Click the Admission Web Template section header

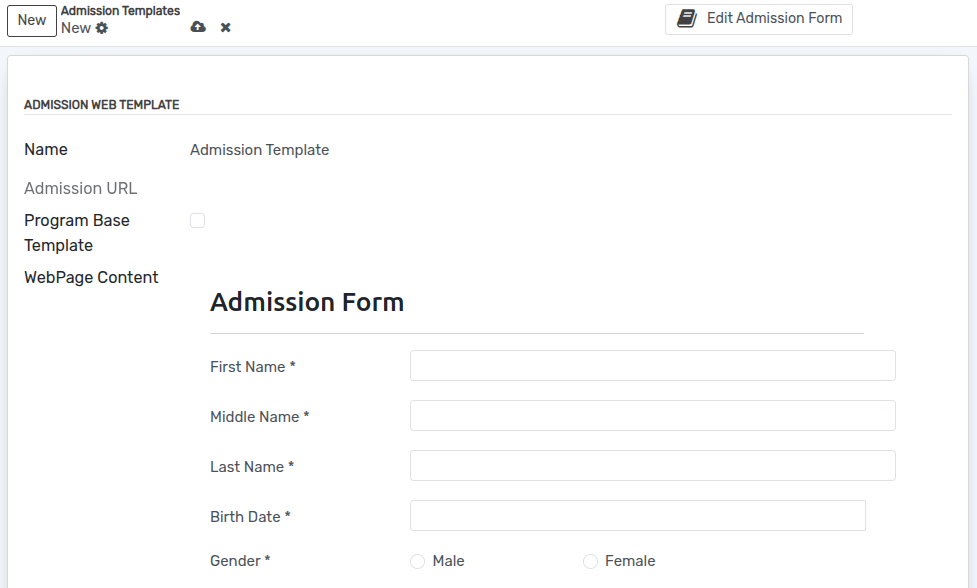(101, 104)
